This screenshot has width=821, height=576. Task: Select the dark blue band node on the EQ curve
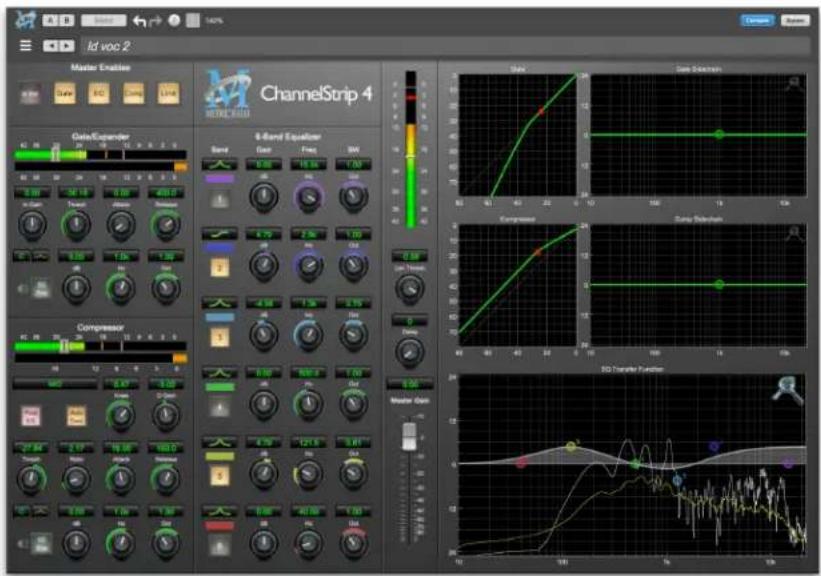714,446
